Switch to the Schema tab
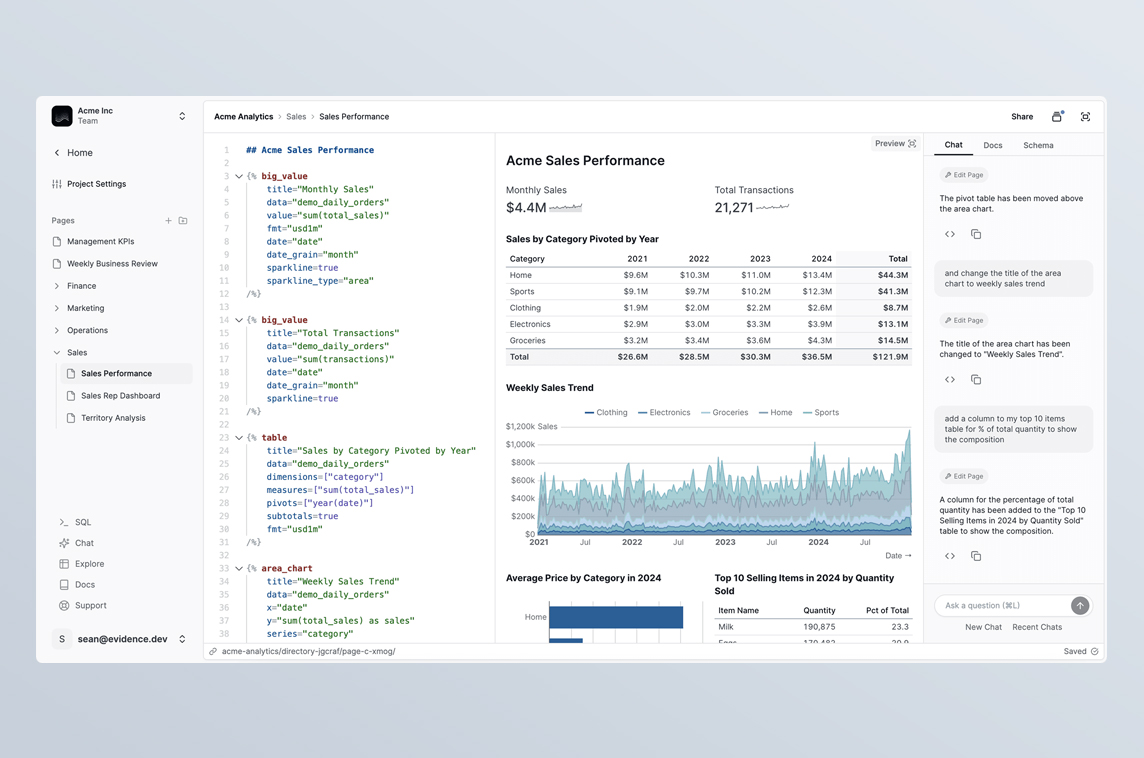The width and height of the screenshot is (1144, 758). 1038,146
